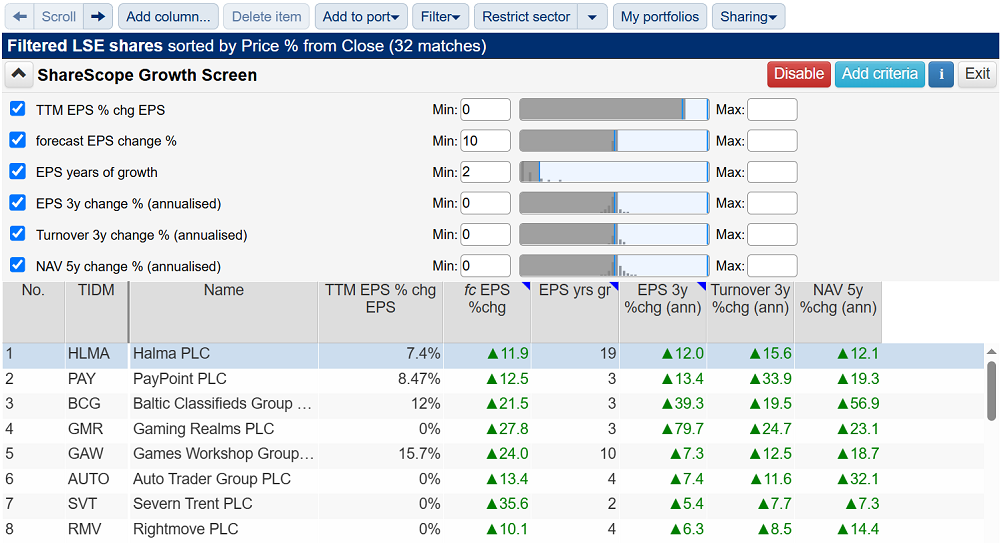The image size is (1000, 543).
Task: Click the table vertical scrollbar thumb
Action: (x=991, y=391)
